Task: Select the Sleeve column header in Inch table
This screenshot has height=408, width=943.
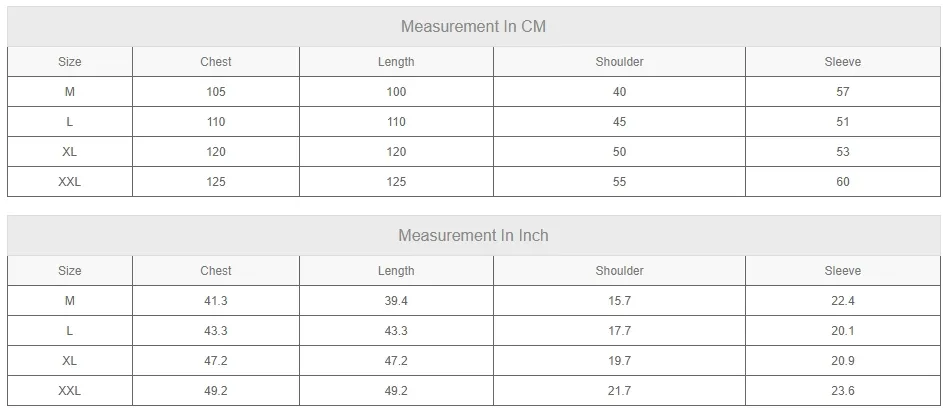Action: tap(843, 271)
